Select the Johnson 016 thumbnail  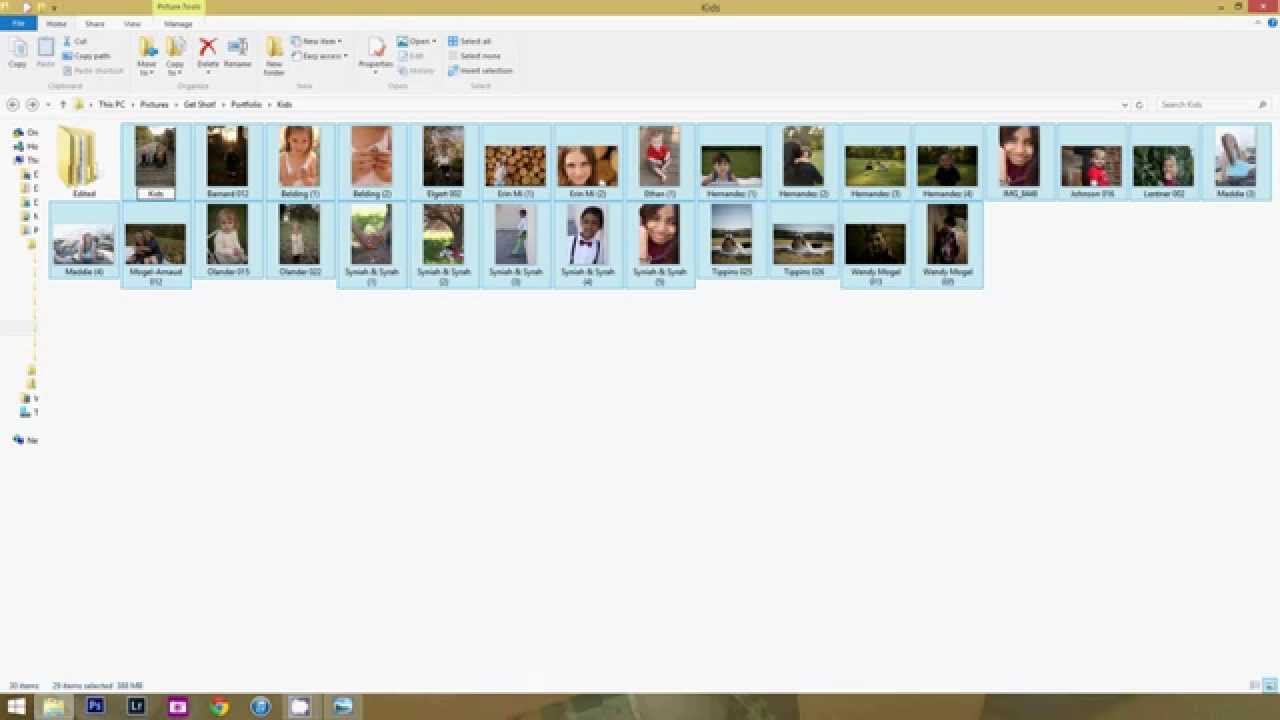1091,161
